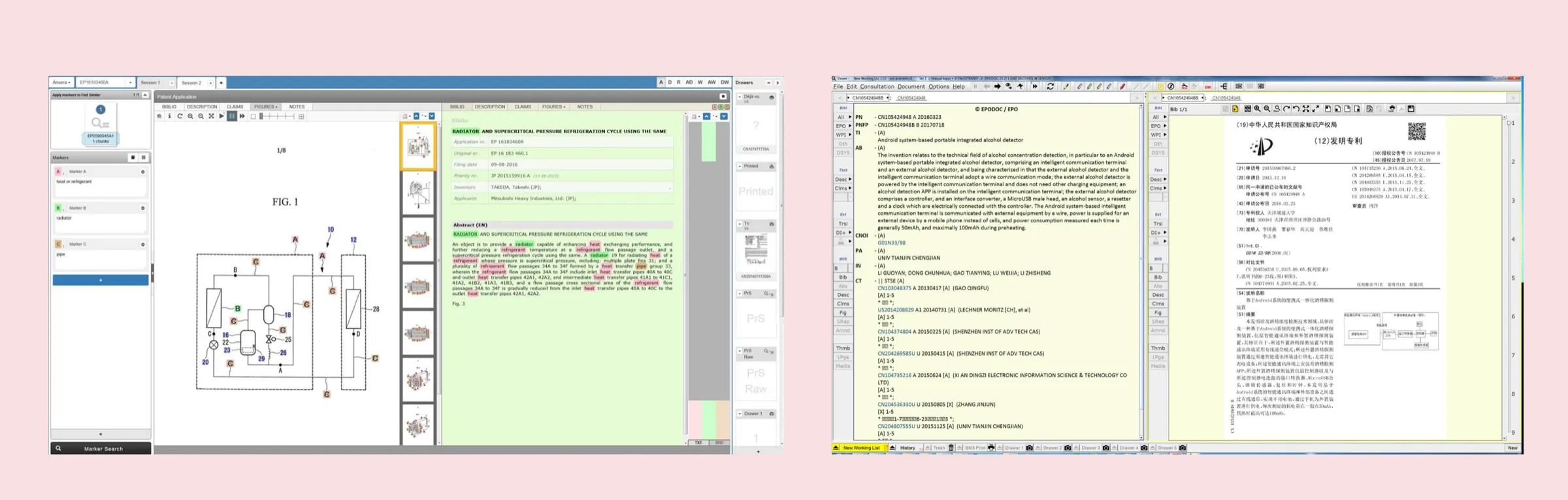Open Marker C settings gear
The width and height of the screenshot is (1568, 500).
143,244
